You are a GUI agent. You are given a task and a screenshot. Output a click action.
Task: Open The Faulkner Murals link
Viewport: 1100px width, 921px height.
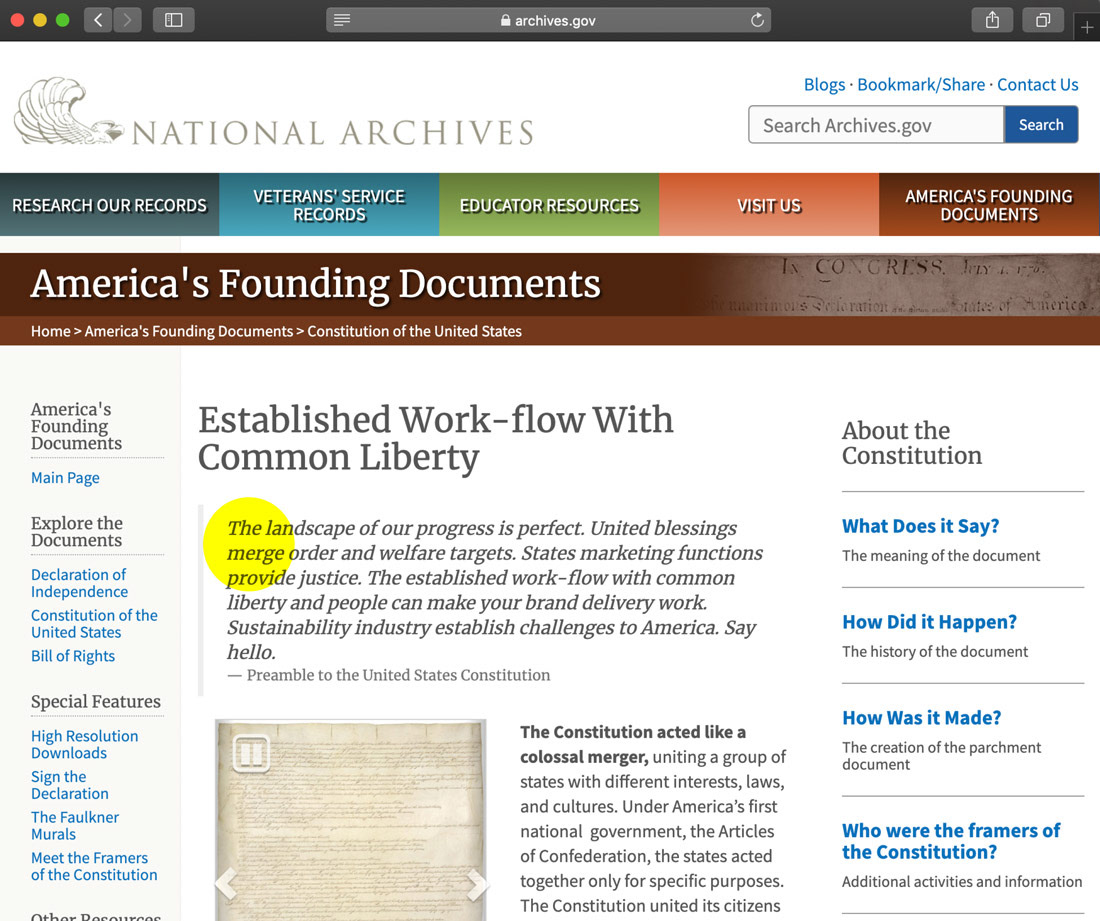(x=75, y=826)
